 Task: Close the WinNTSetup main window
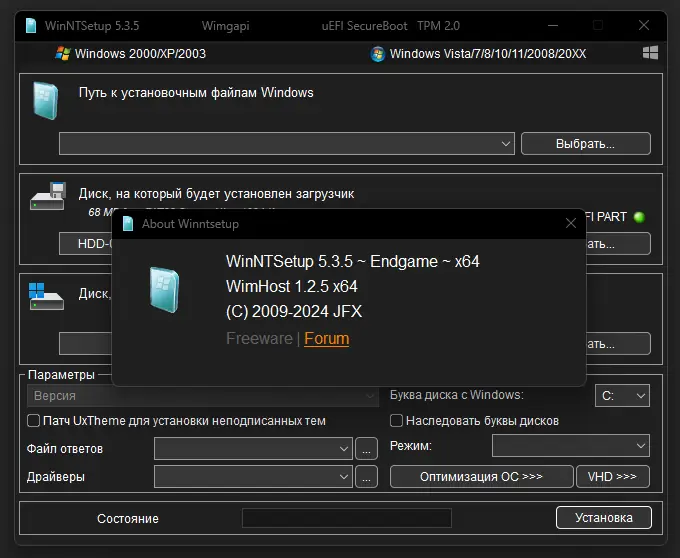point(644,26)
